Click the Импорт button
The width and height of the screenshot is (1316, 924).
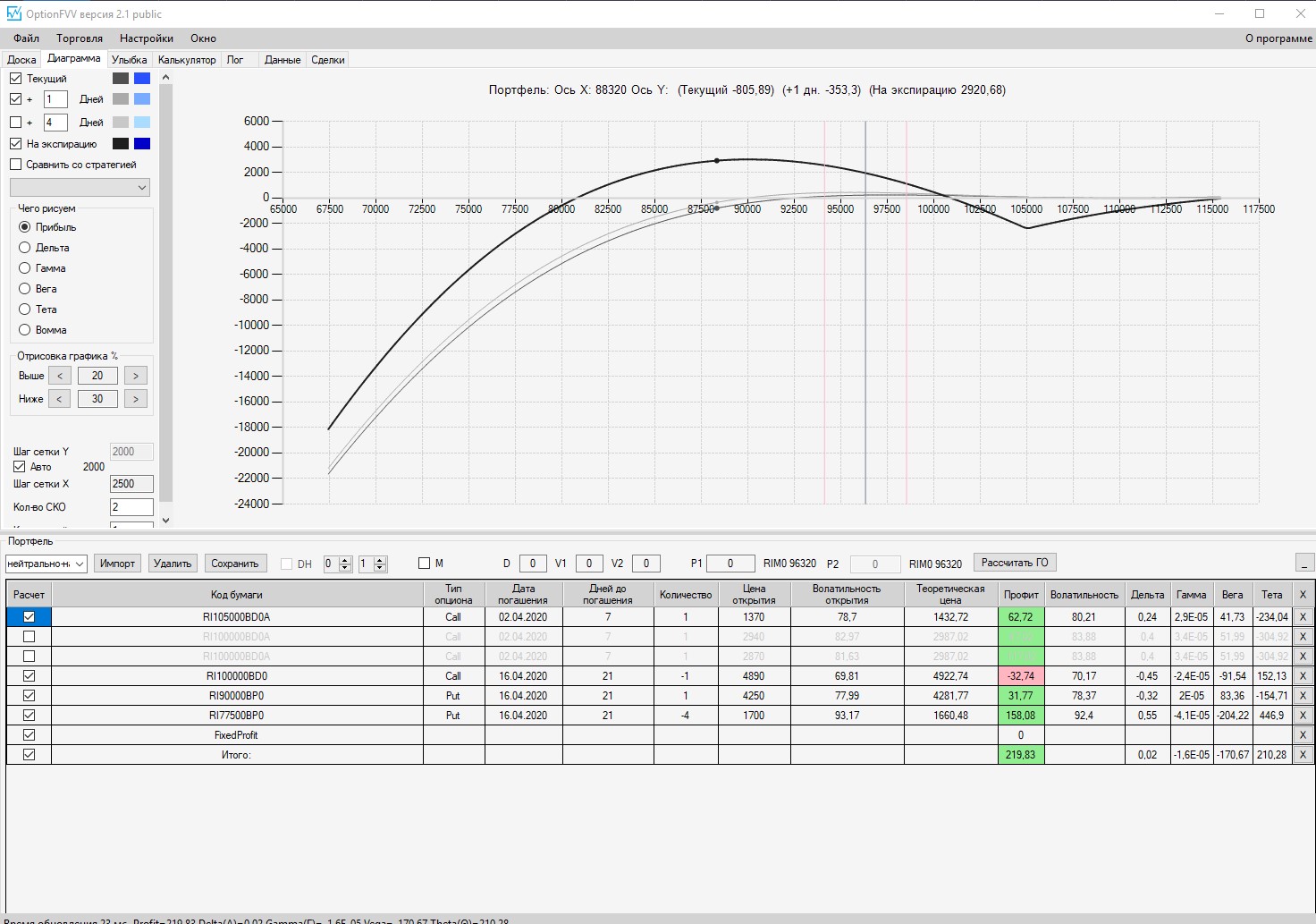coord(117,564)
